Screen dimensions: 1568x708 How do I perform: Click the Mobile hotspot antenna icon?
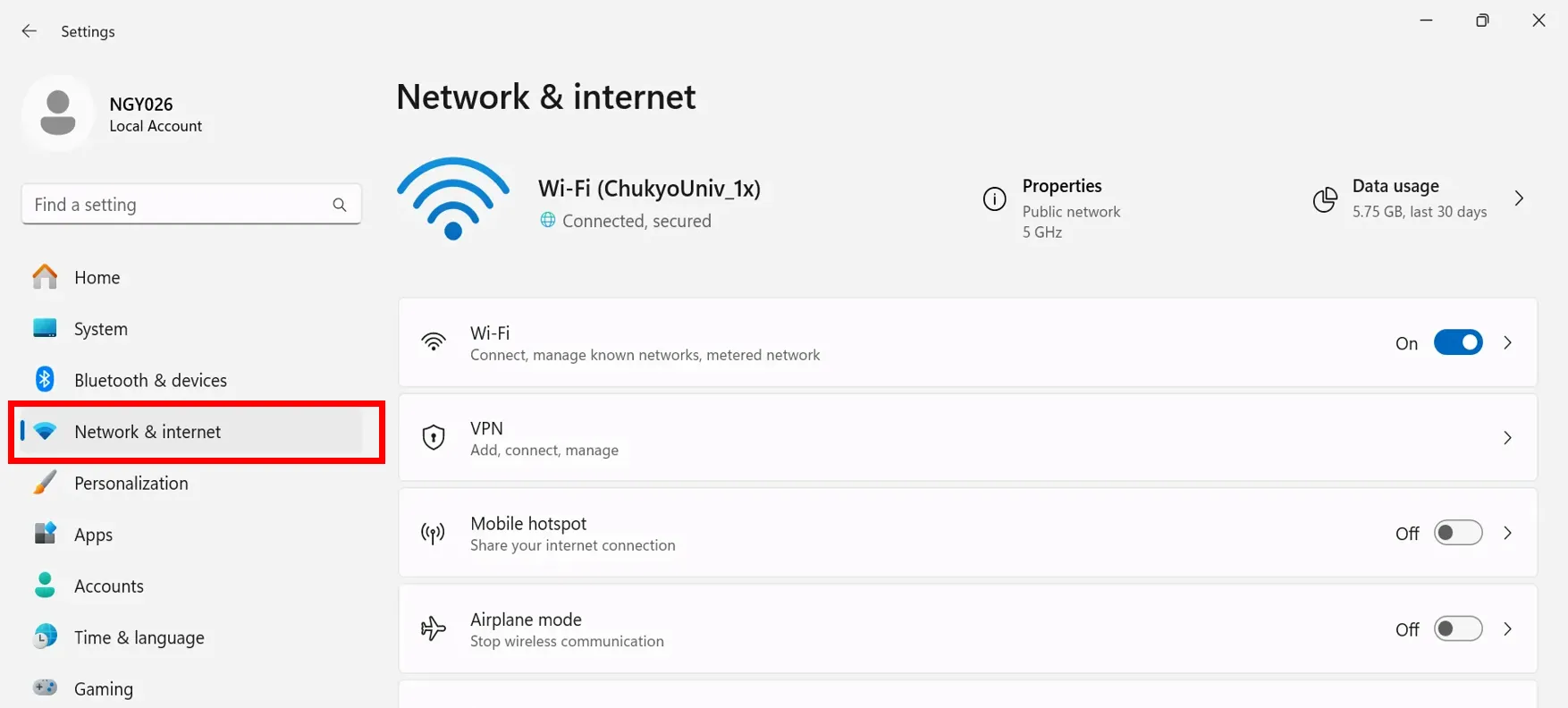tap(434, 534)
